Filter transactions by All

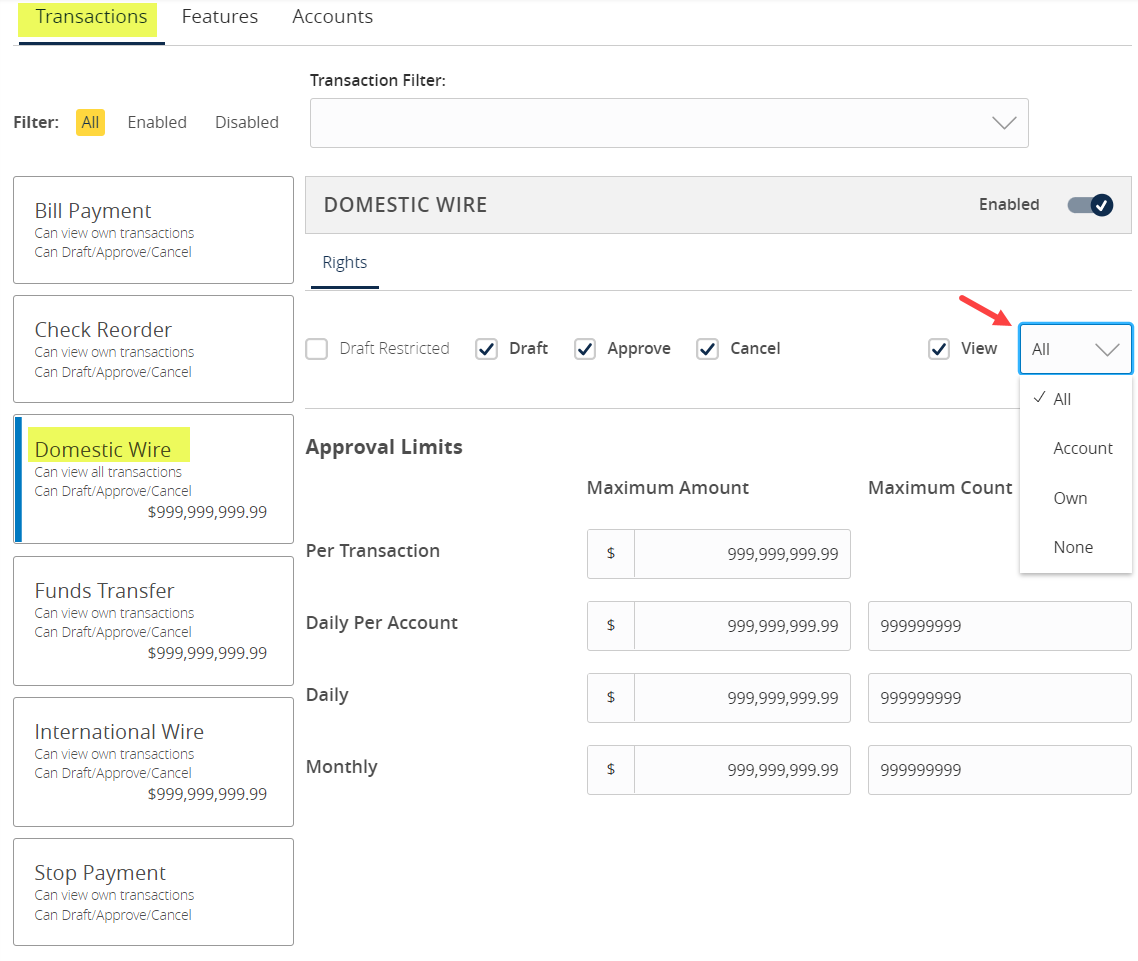tap(90, 123)
